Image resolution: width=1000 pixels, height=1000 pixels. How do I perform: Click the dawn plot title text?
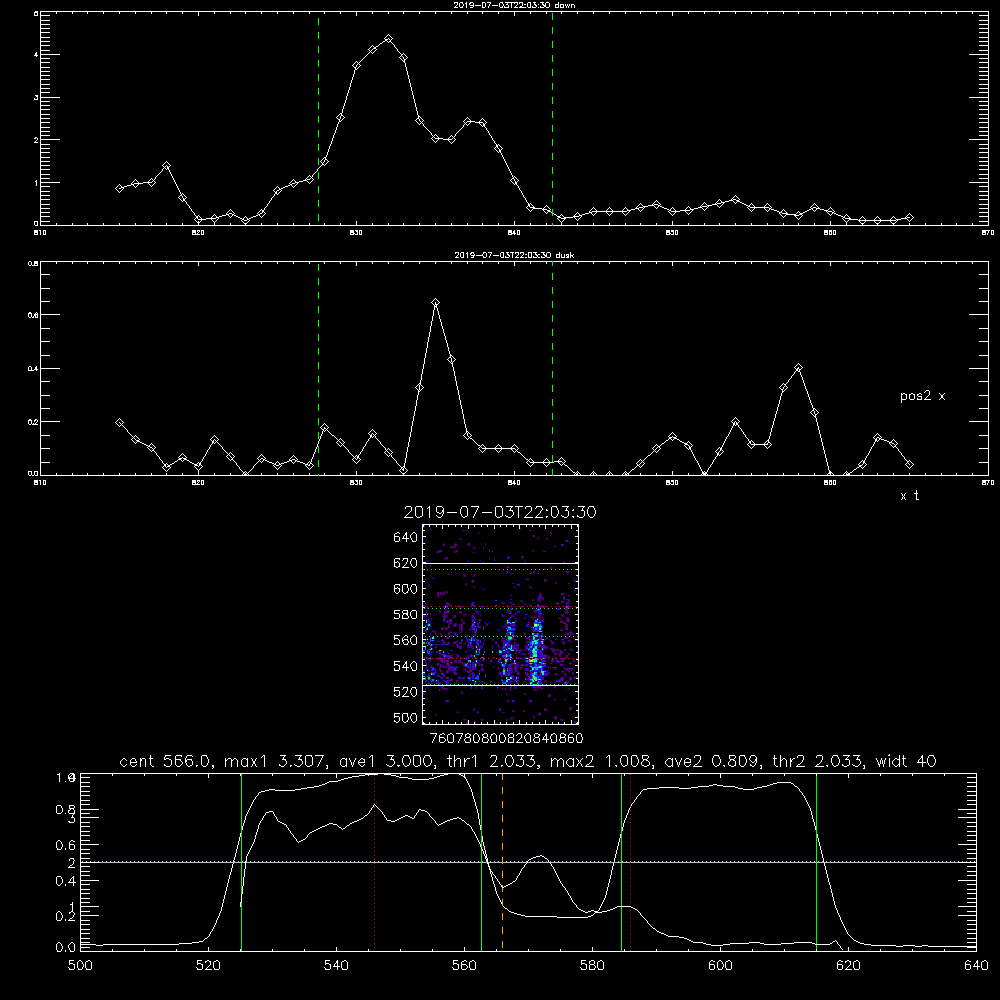click(514, 5)
